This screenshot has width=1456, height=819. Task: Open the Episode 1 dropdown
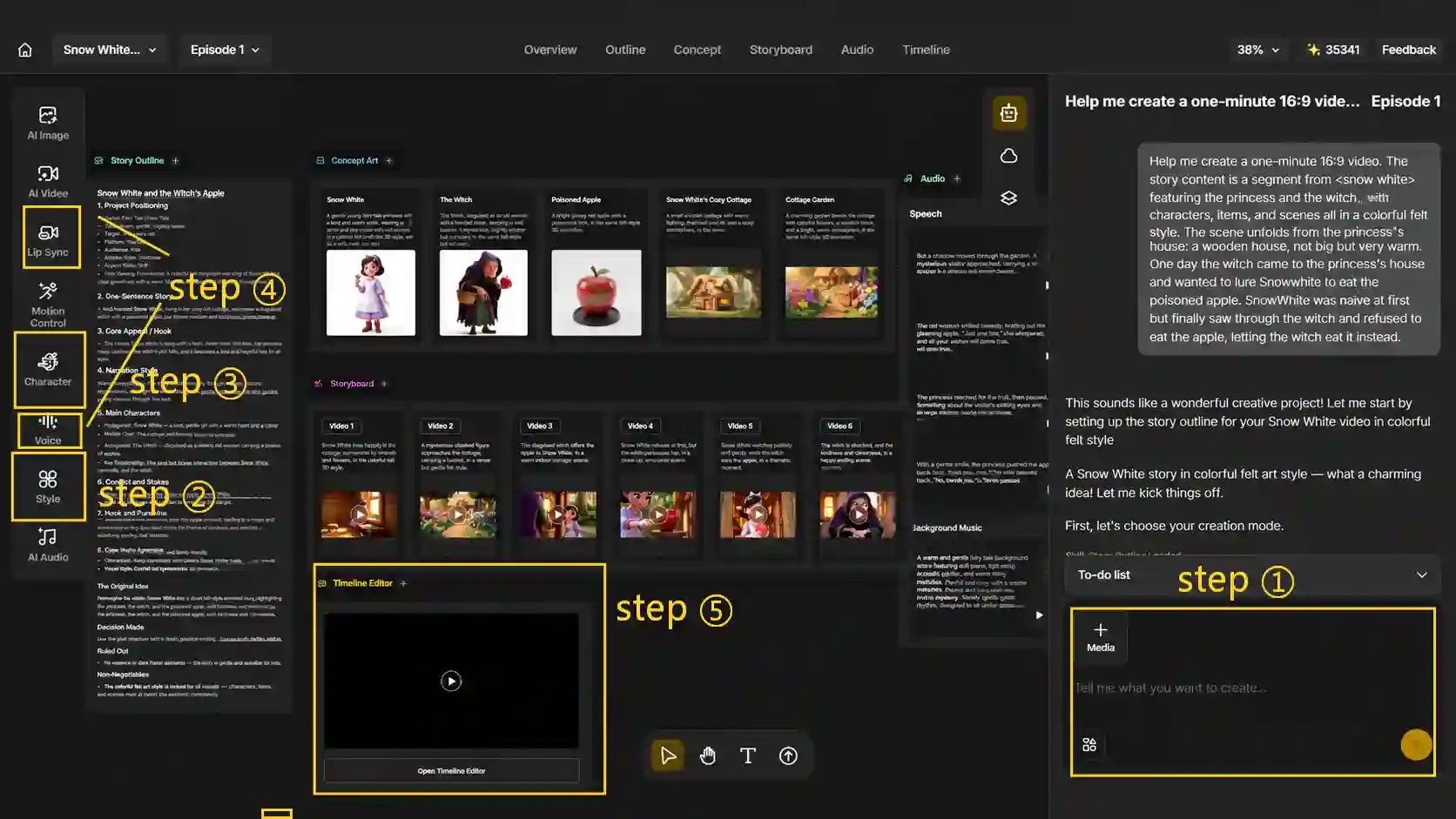[x=225, y=50]
